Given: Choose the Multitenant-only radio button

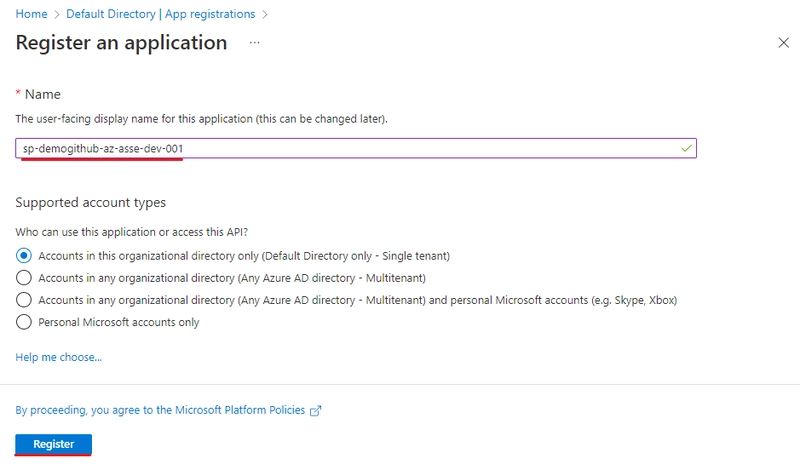Looking at the screenshot, I should [x=23, y=278].
